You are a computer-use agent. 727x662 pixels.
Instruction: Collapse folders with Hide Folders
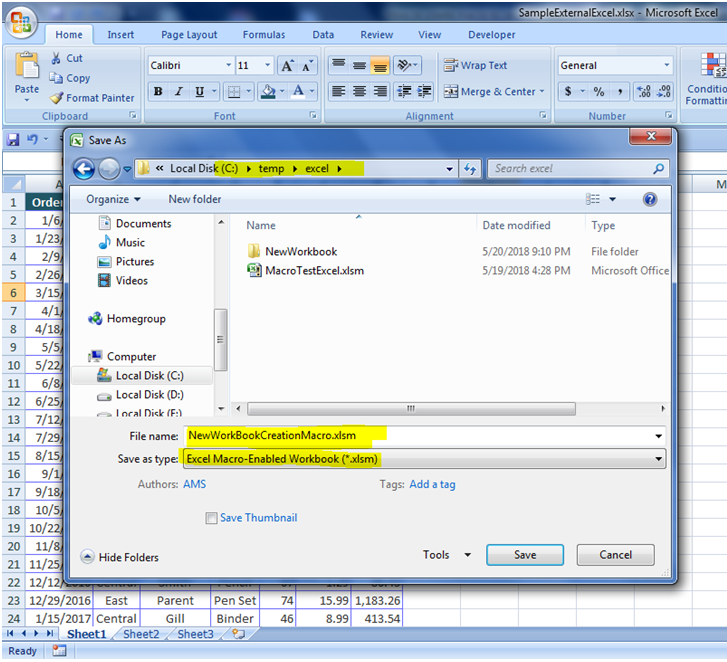tap(120, 557)
